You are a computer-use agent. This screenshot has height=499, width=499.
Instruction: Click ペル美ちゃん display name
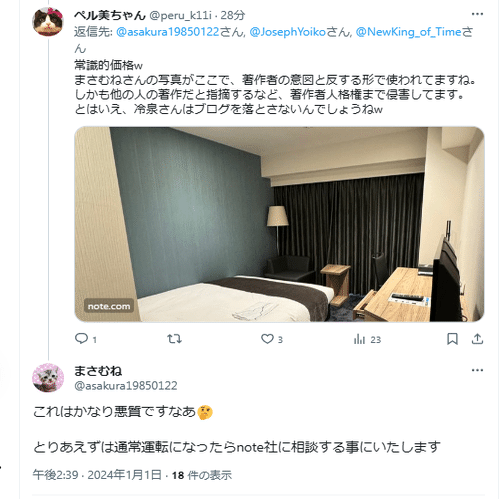pyautogui.click(x=110, y=15)
